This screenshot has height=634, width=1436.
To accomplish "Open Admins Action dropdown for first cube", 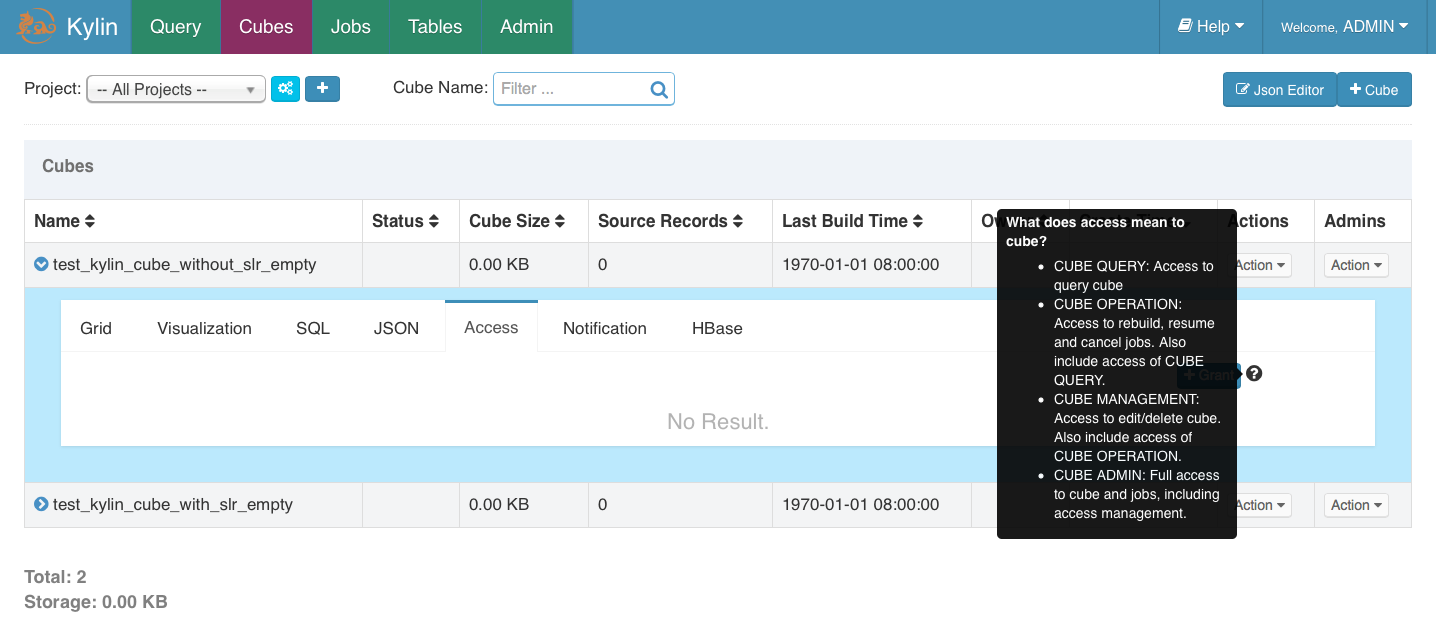I will point(1357,265).
